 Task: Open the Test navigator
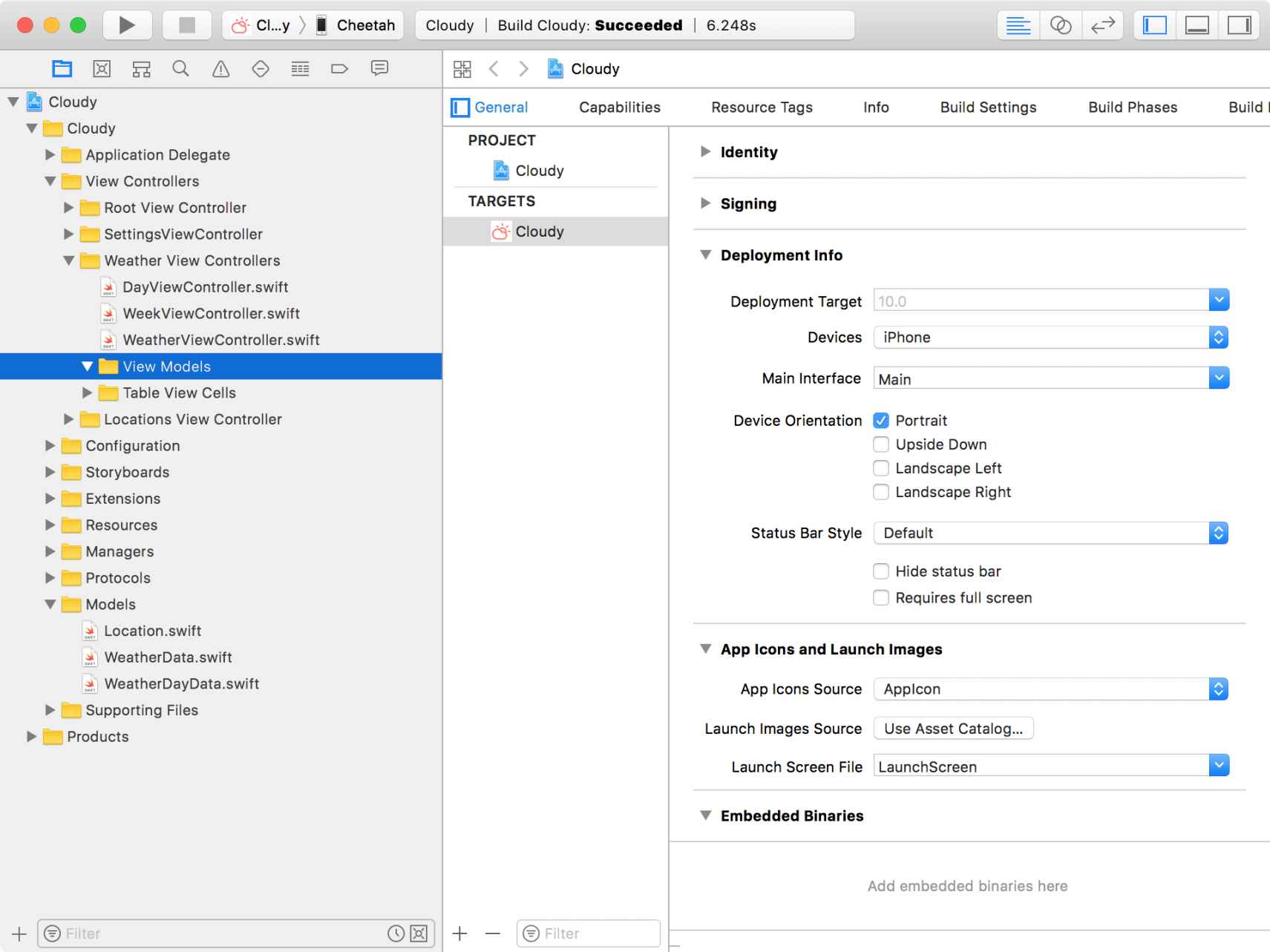click(x=261, y=69)
